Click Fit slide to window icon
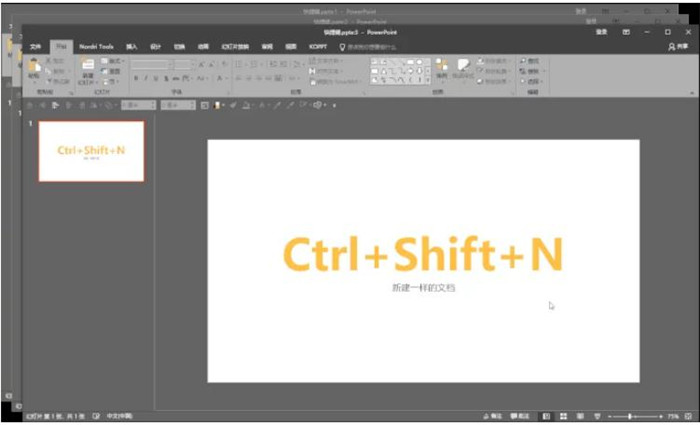 688,416
